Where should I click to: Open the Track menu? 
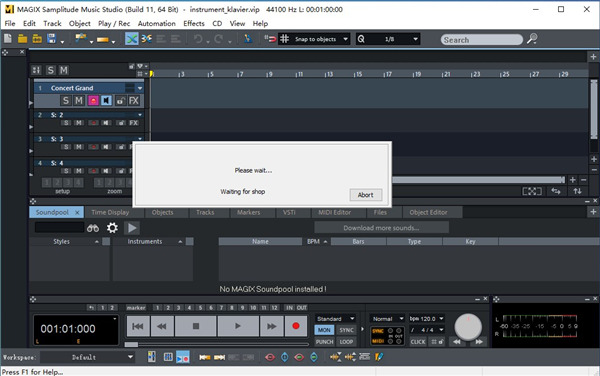52,24
